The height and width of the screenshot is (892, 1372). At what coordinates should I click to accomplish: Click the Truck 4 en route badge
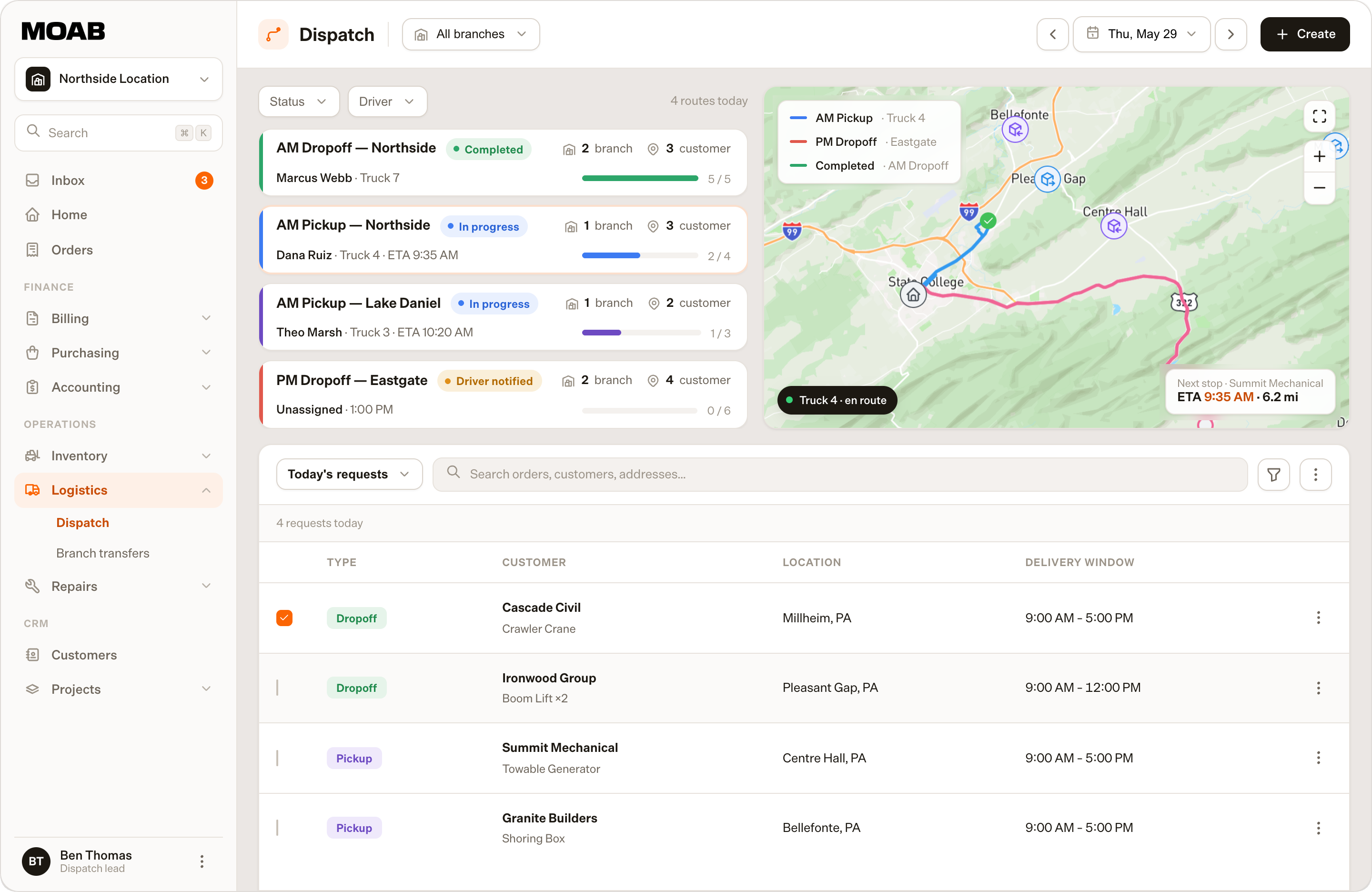click(837, 400)
